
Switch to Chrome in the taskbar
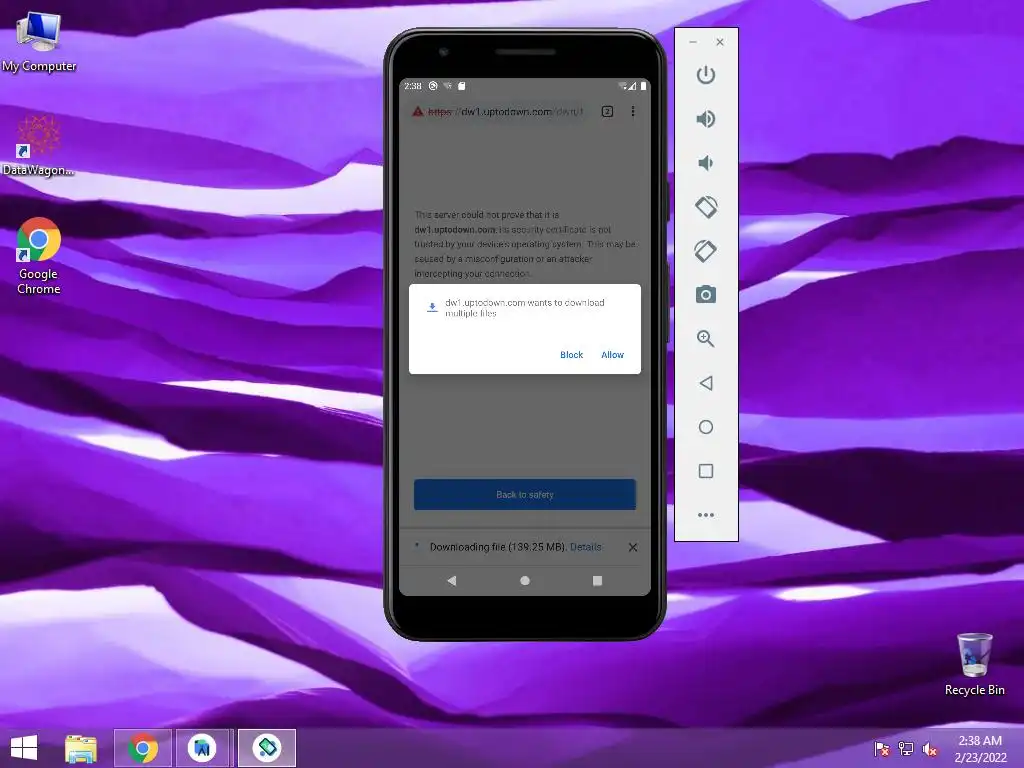point(143,748)
